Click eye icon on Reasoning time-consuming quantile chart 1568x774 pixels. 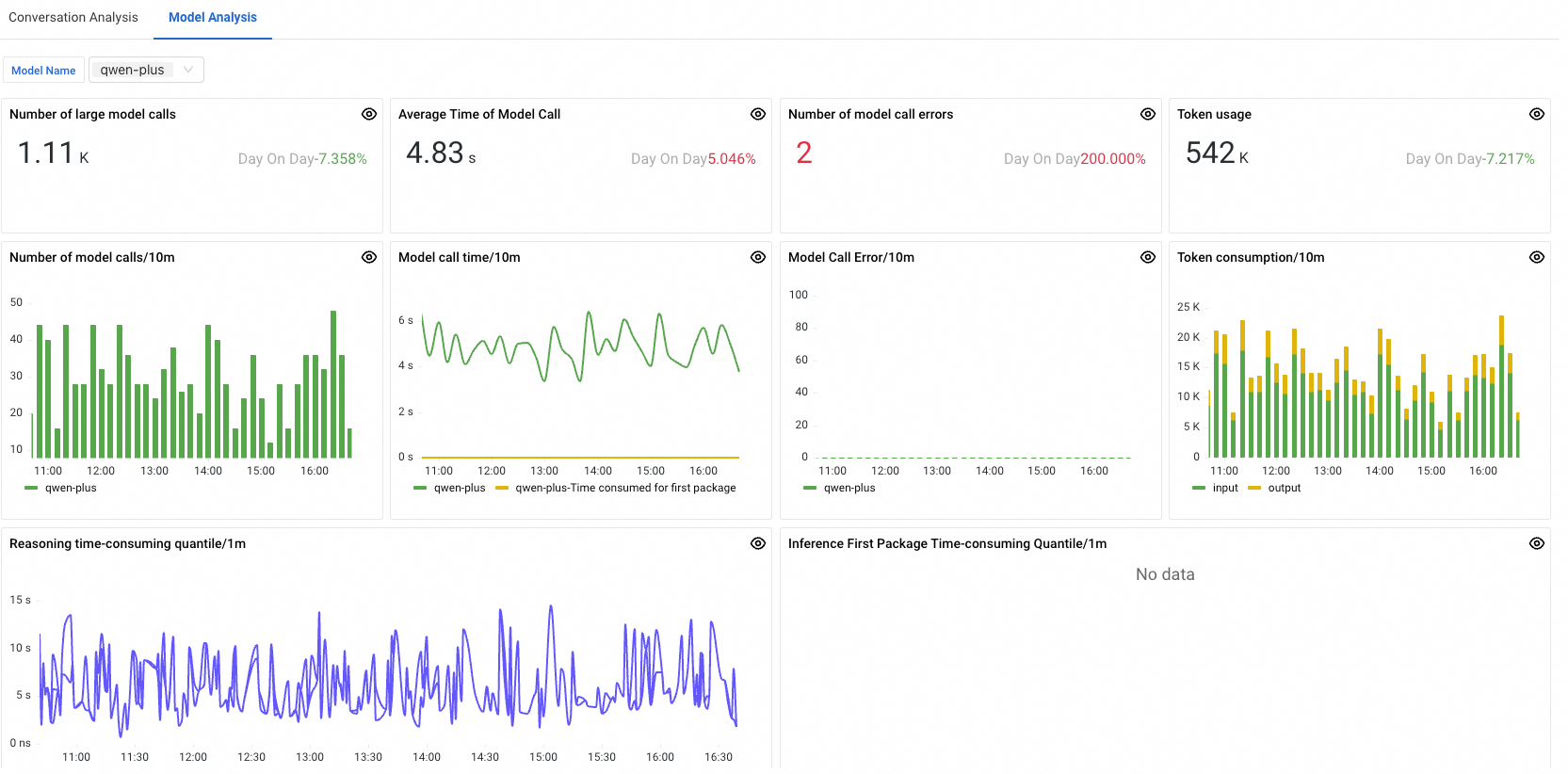(x=758, y=543)
